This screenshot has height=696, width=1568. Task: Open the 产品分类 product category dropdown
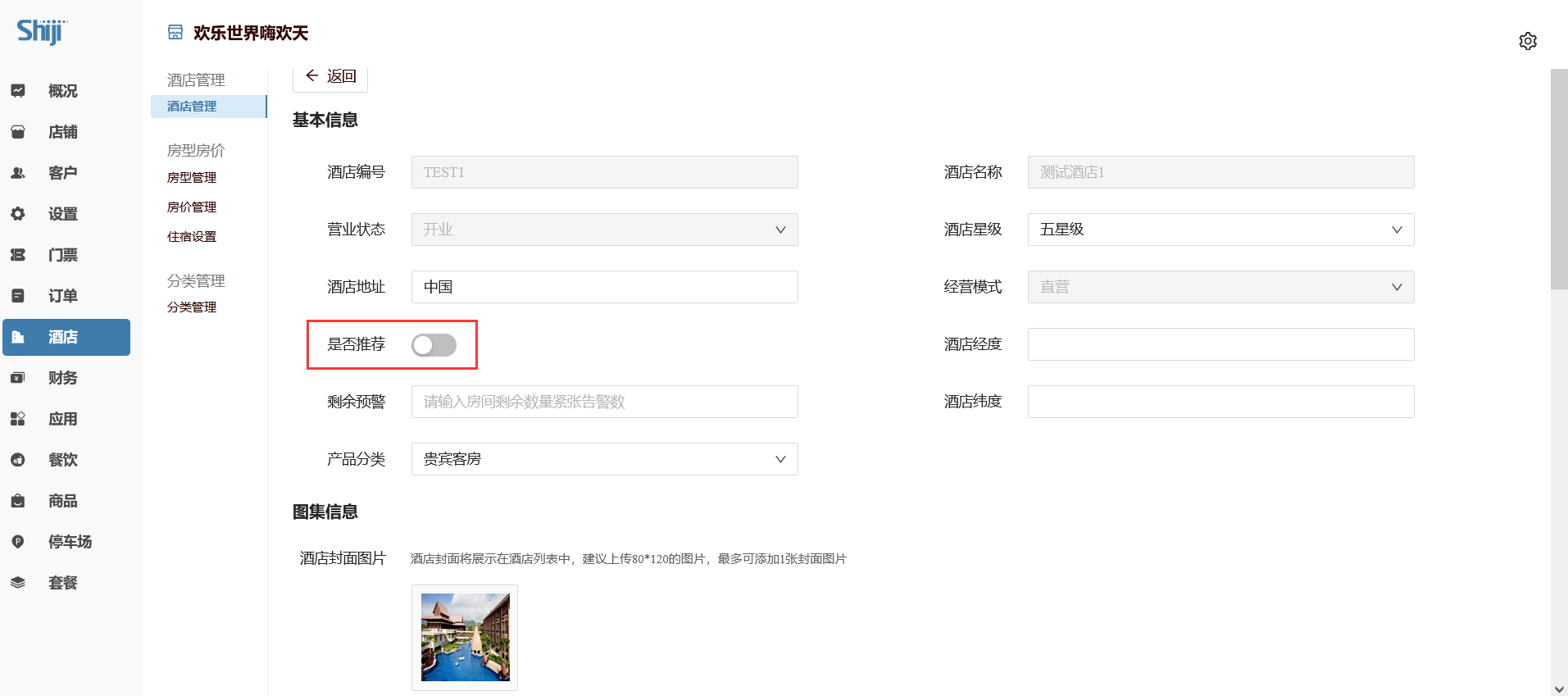click(604, 459)
